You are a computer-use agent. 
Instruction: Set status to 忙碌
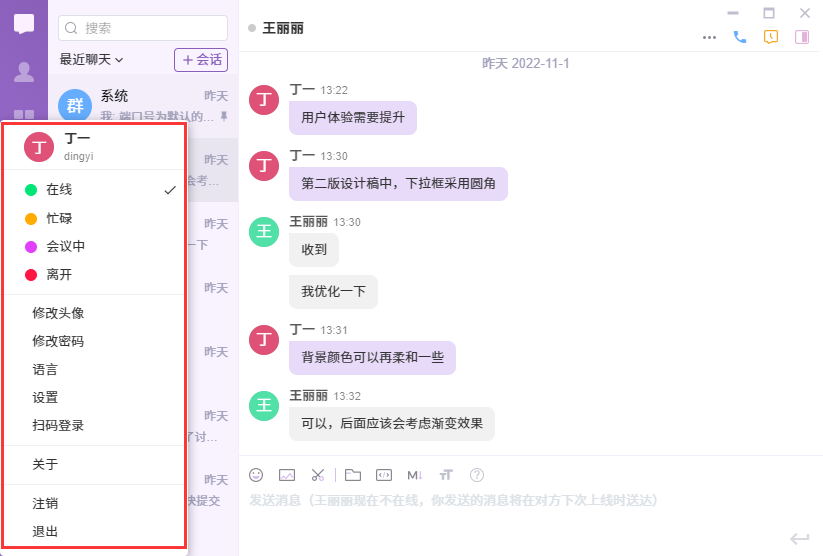coord(60,218)
